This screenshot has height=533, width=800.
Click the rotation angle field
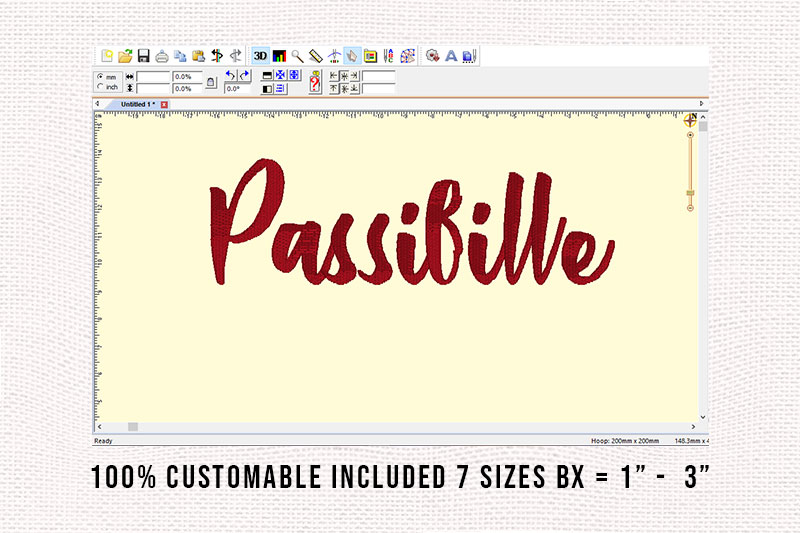[238, 89]
